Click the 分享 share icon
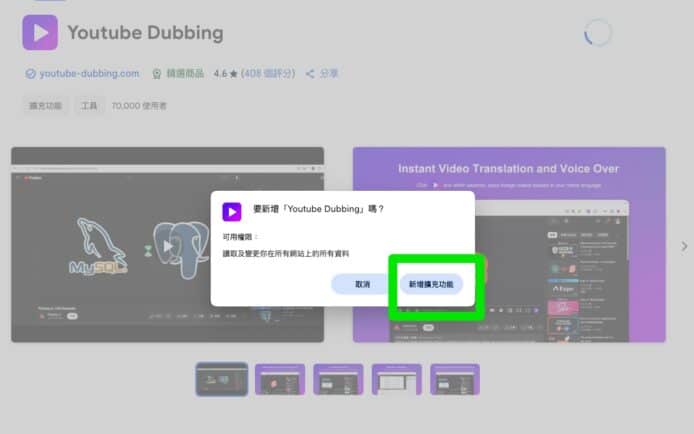 pyautogui.click(x=310, y=74)
